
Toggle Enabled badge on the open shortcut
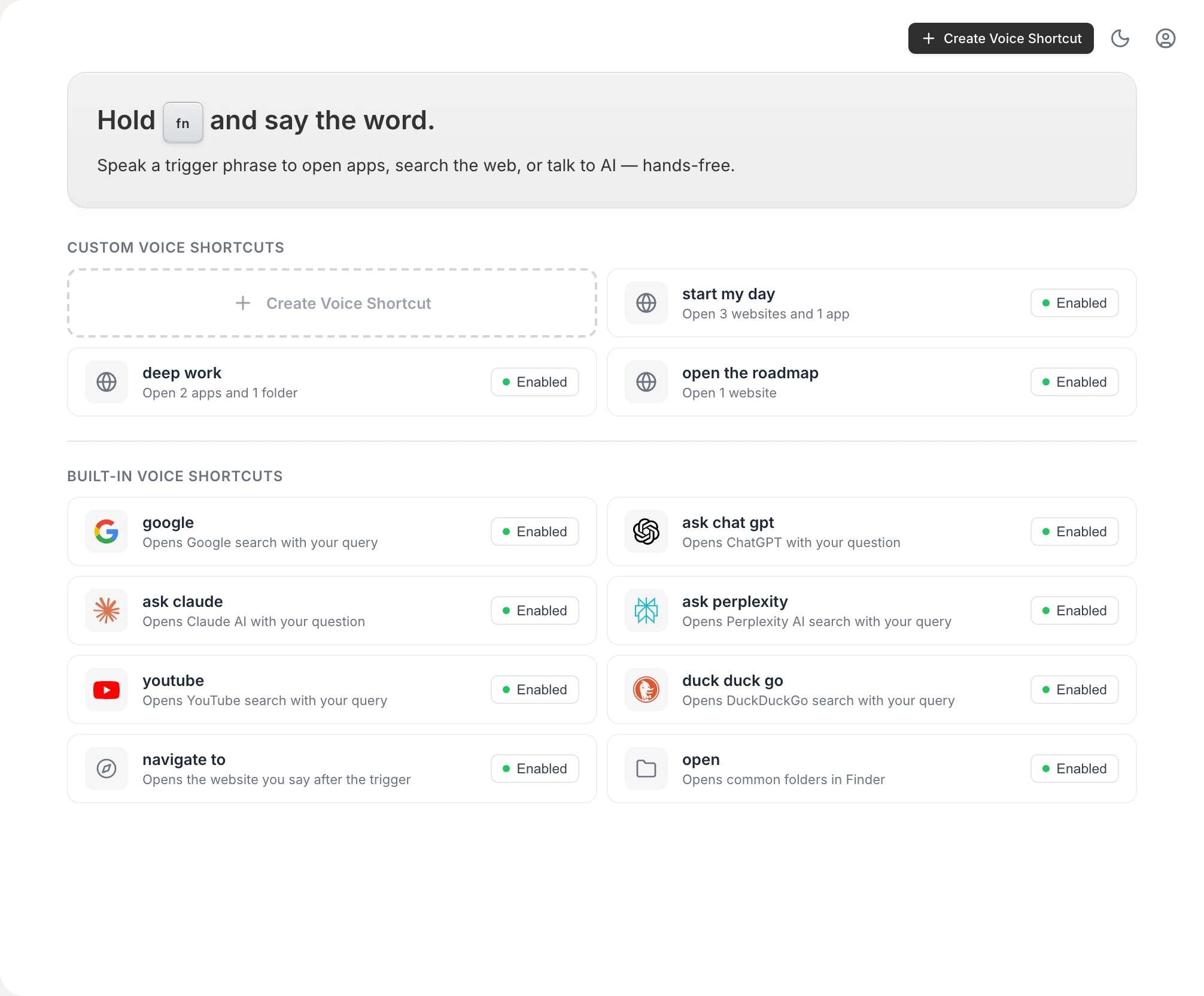click(1074, 769)
